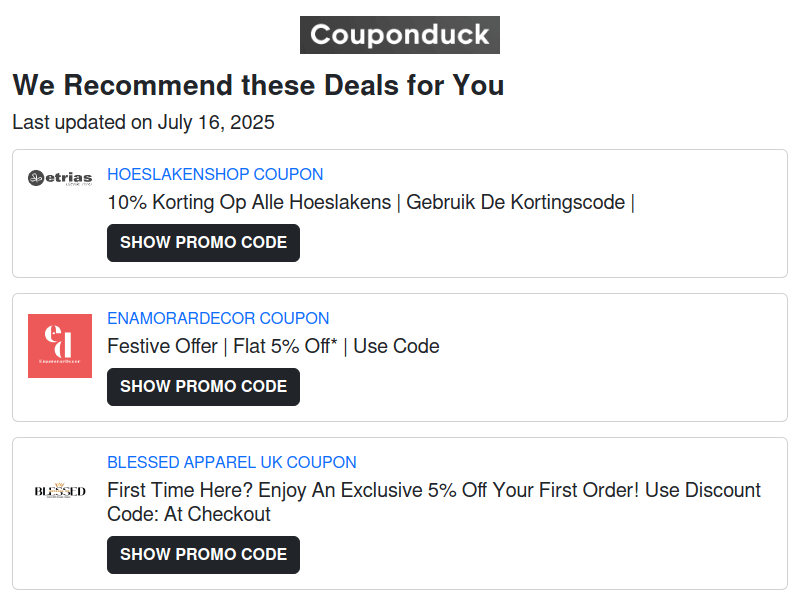Viewport: 800px width, 600px height.
Task: Click the 'We Recommend these Deals' heading
Action: (x=257, y=85)
